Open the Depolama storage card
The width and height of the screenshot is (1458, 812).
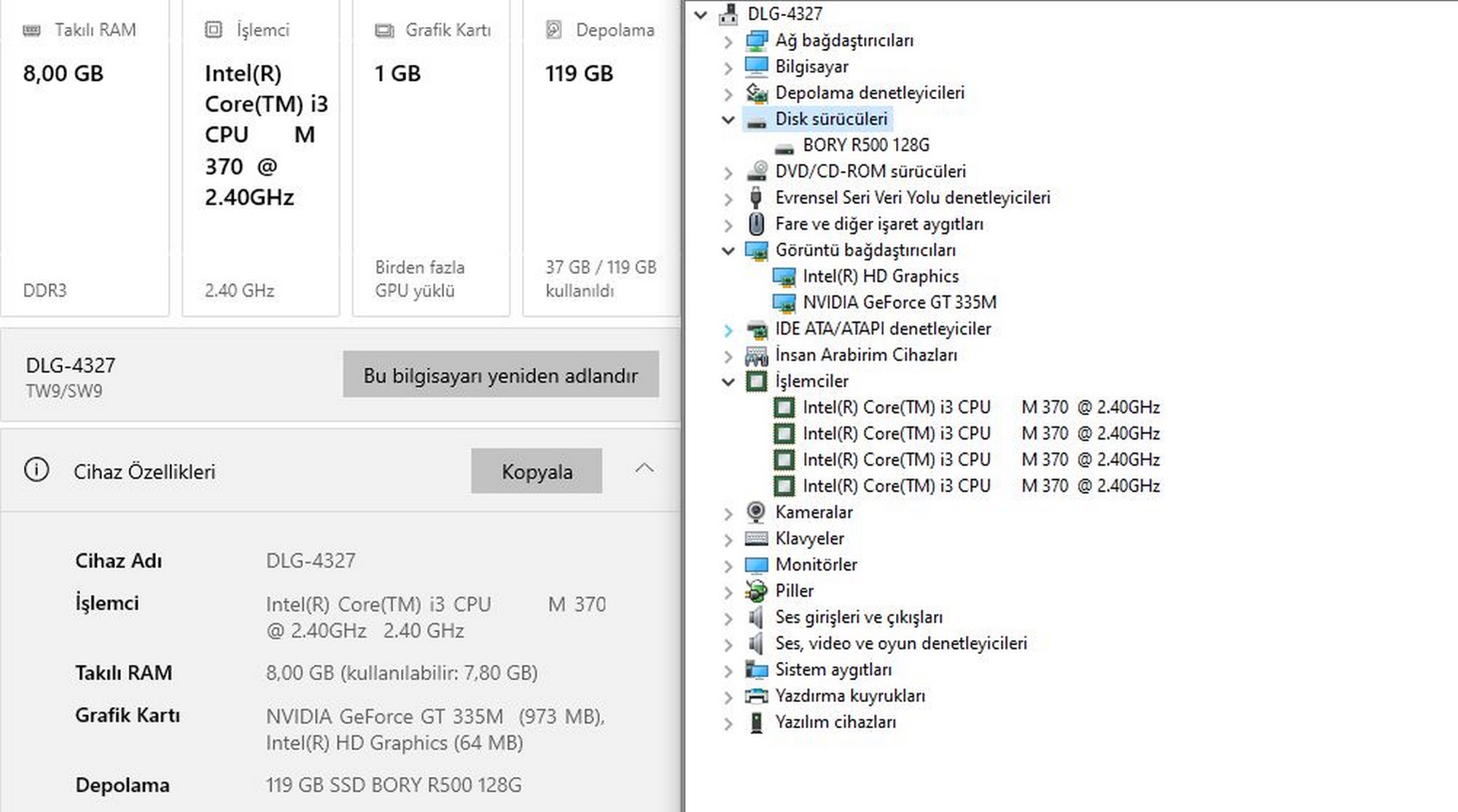point(601,157)
